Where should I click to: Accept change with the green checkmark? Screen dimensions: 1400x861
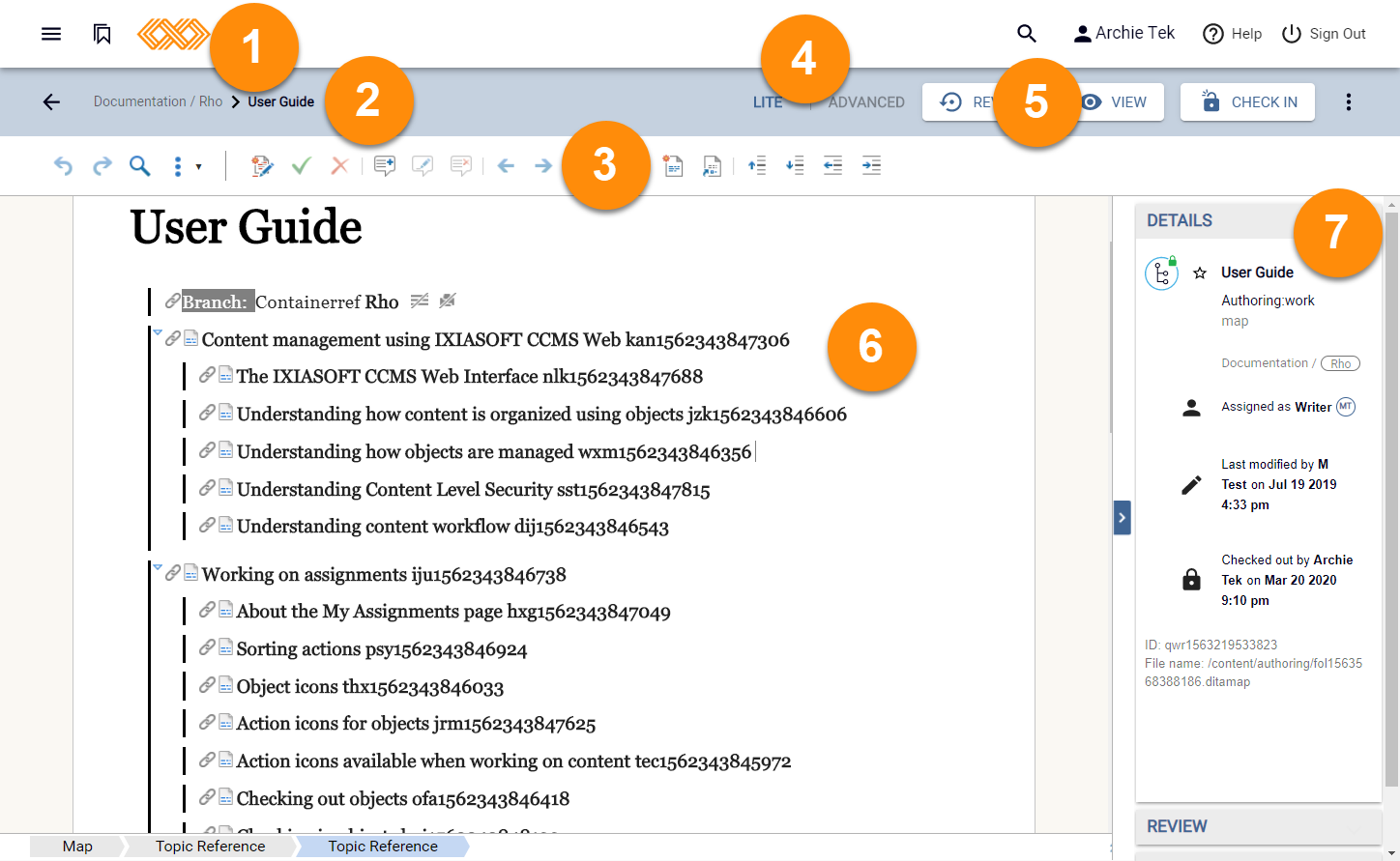point(301,166)
